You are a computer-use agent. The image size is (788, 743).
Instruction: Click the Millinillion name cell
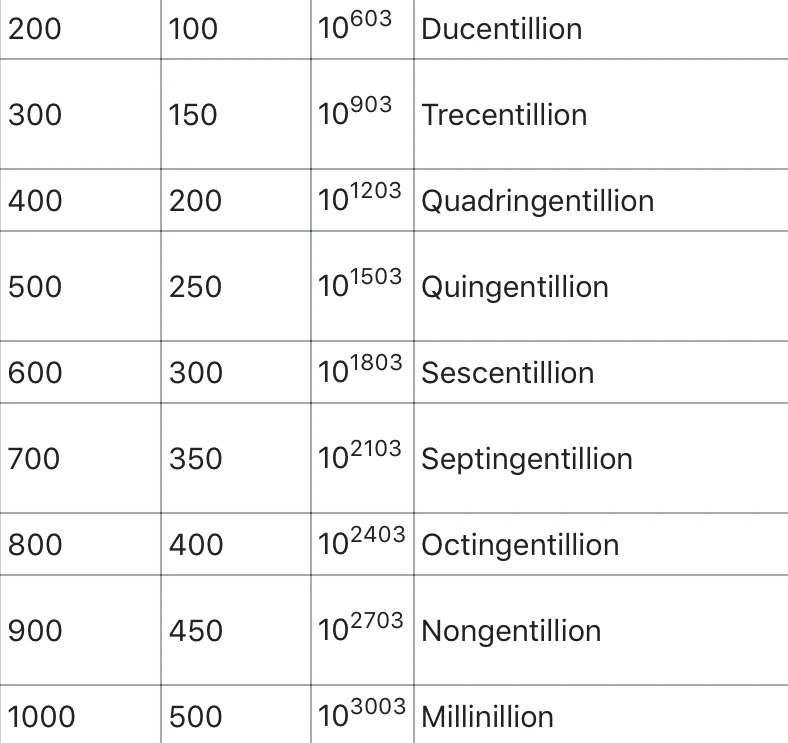[487, 717]
